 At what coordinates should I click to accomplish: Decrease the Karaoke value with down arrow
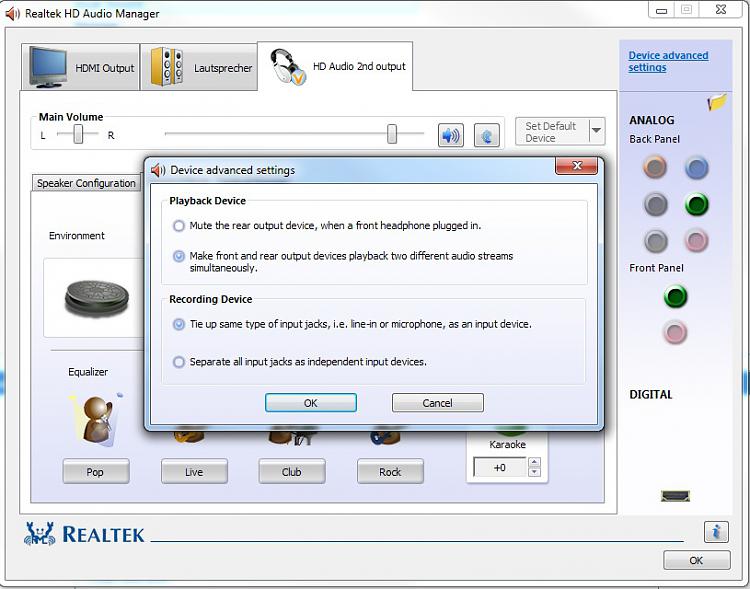tap(535, 472)
